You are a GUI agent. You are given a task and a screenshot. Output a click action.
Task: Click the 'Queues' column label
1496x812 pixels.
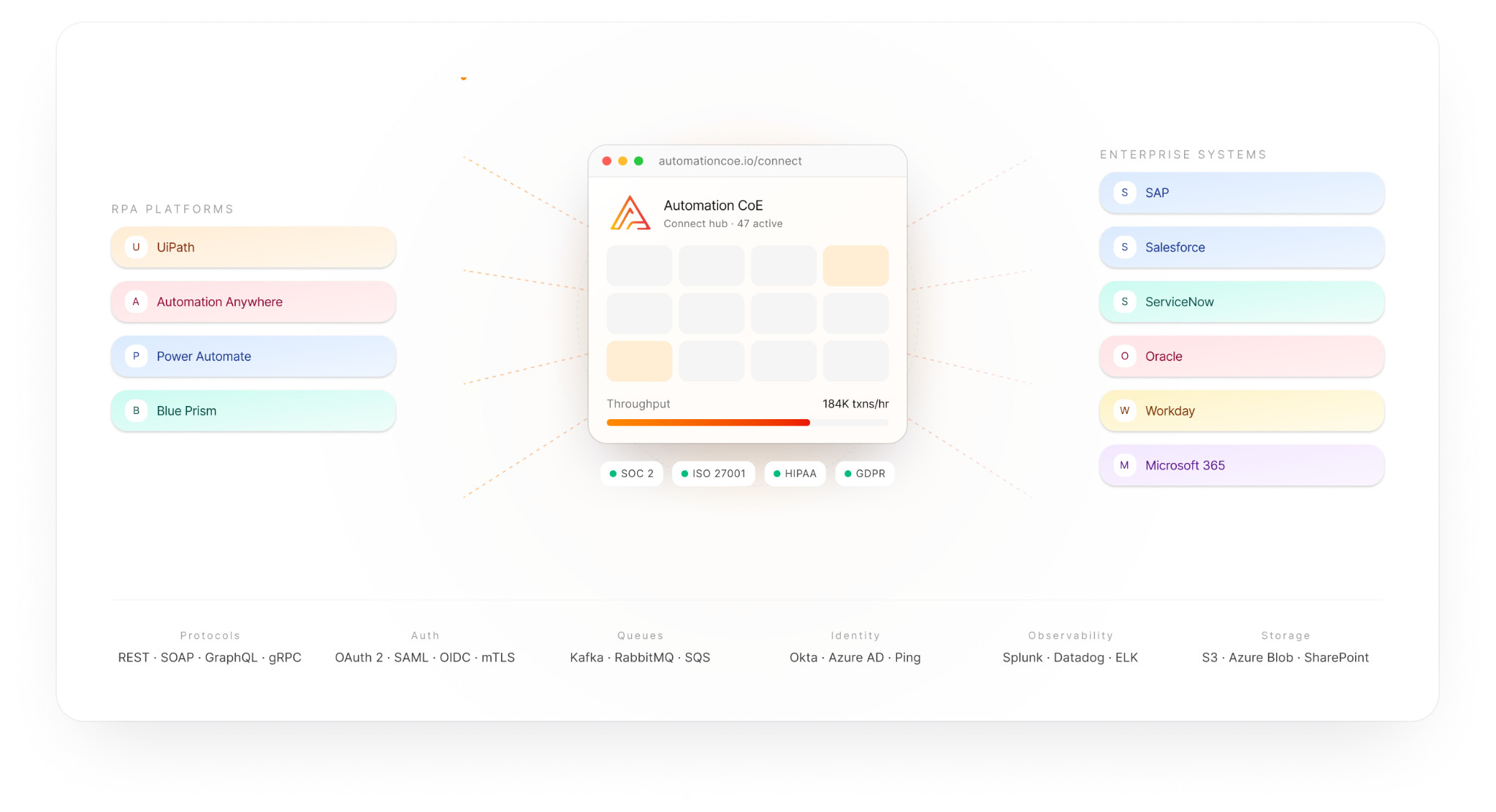[x=640, y=635]
